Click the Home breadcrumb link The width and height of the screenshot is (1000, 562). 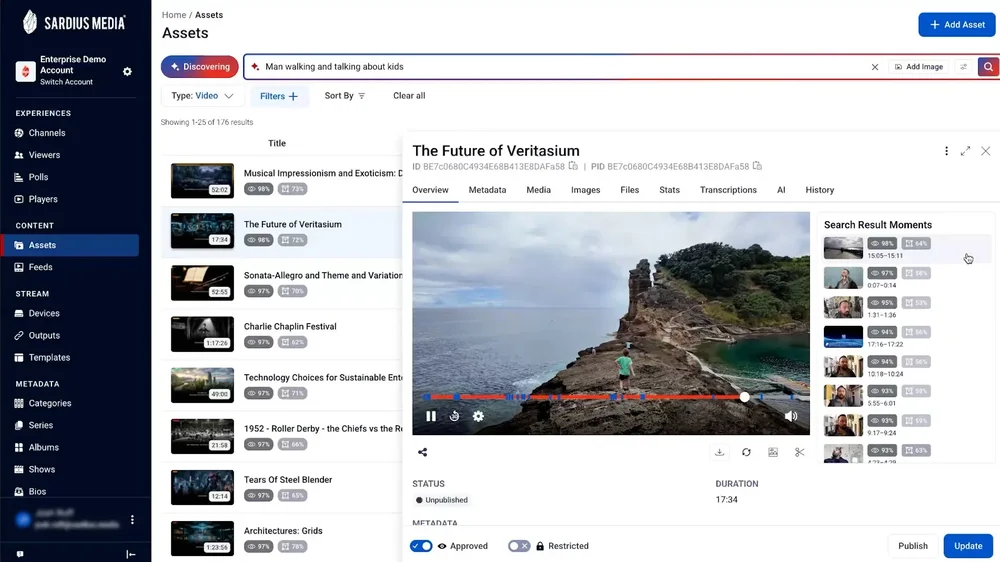[x=173, y=15]
